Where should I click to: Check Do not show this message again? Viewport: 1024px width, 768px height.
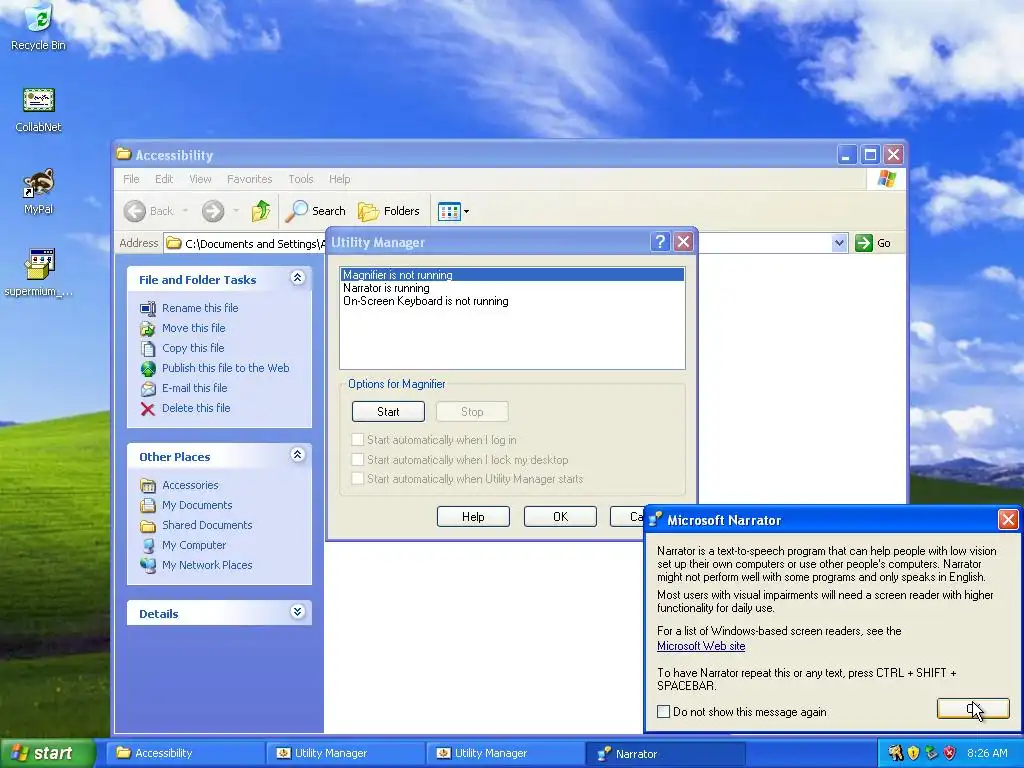(664, 712)
